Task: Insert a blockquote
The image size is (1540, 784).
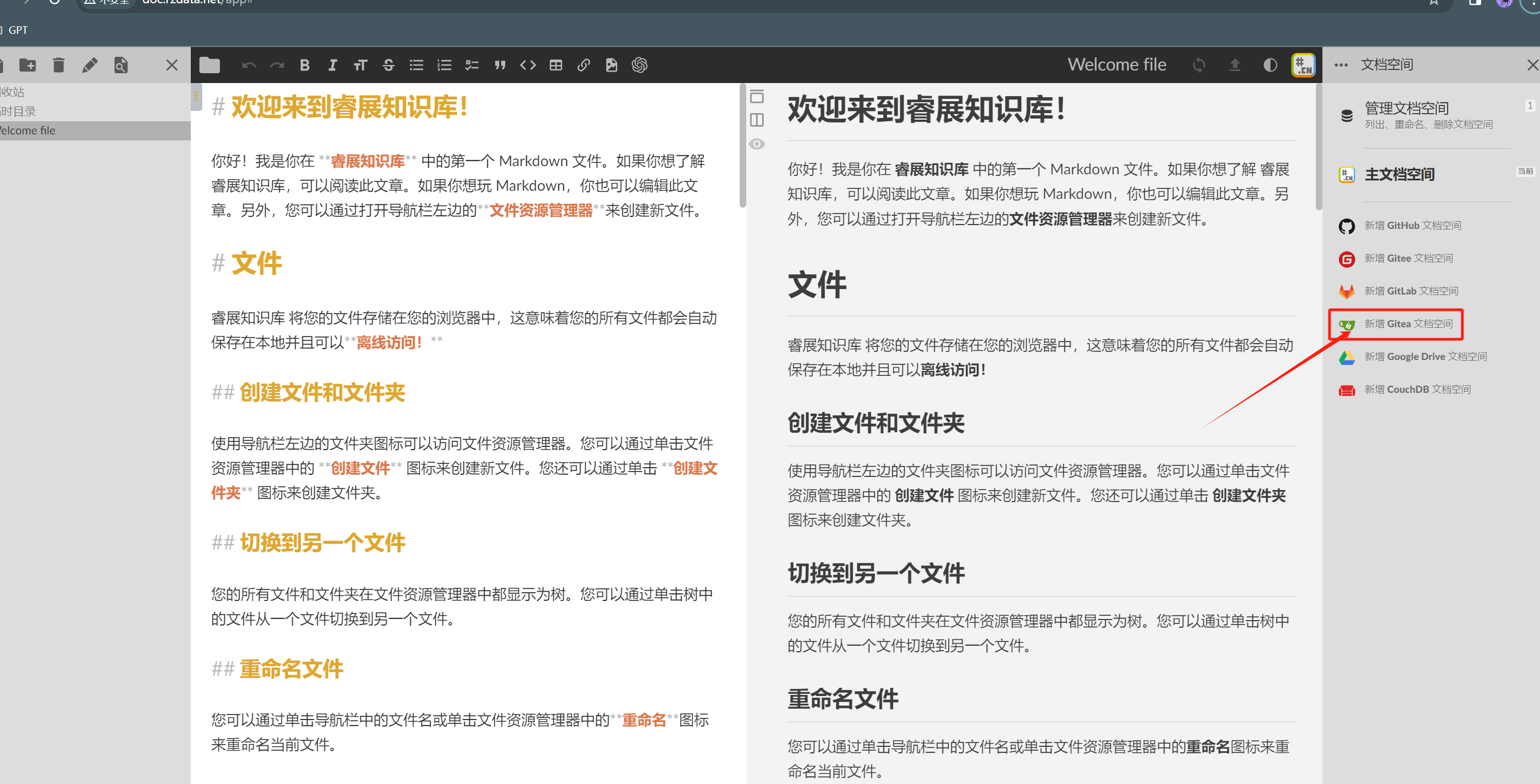Action: point(500,65)
